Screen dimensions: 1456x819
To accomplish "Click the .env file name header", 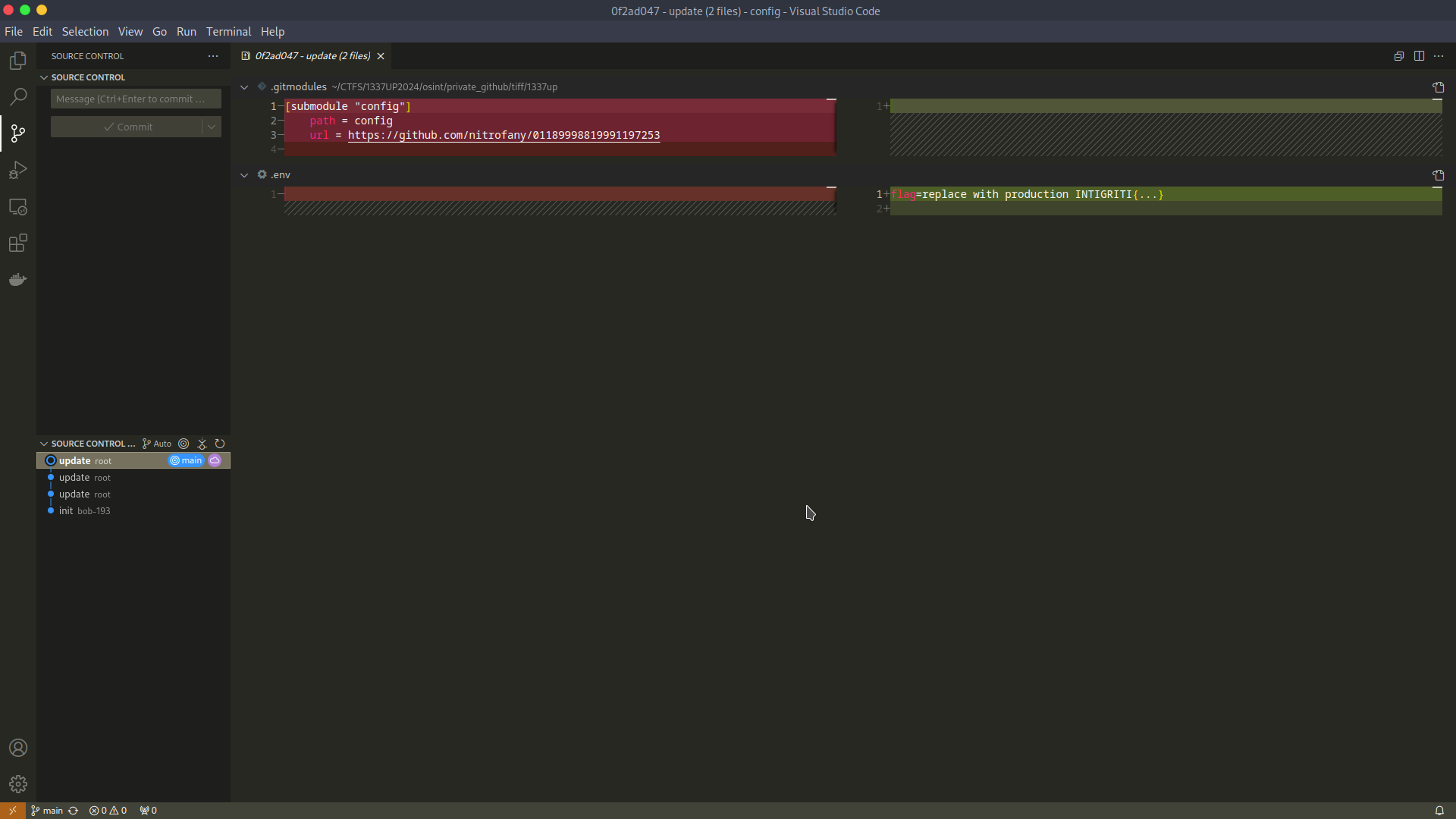I will [x=281, y=175].
